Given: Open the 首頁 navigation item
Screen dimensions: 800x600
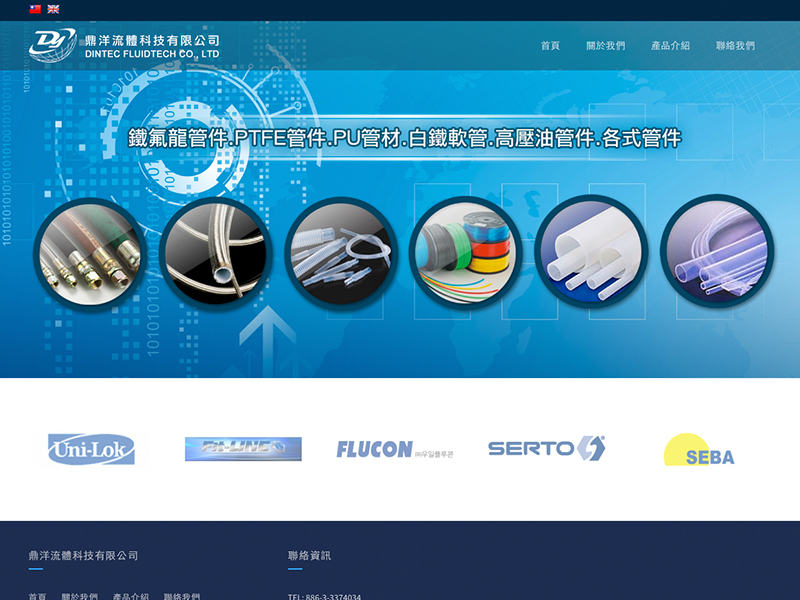Looking at the screenshot, I should coord(549,45).
